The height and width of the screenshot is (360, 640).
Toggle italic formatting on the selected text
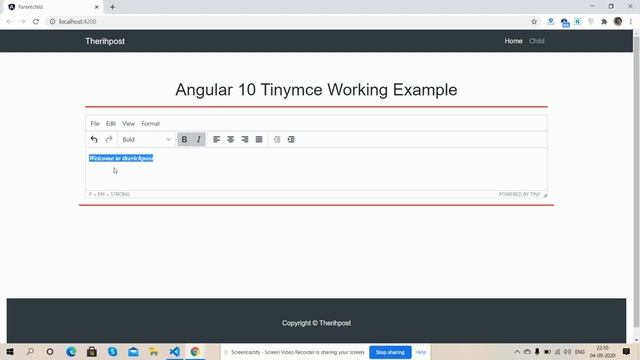[x=198, y=140]
